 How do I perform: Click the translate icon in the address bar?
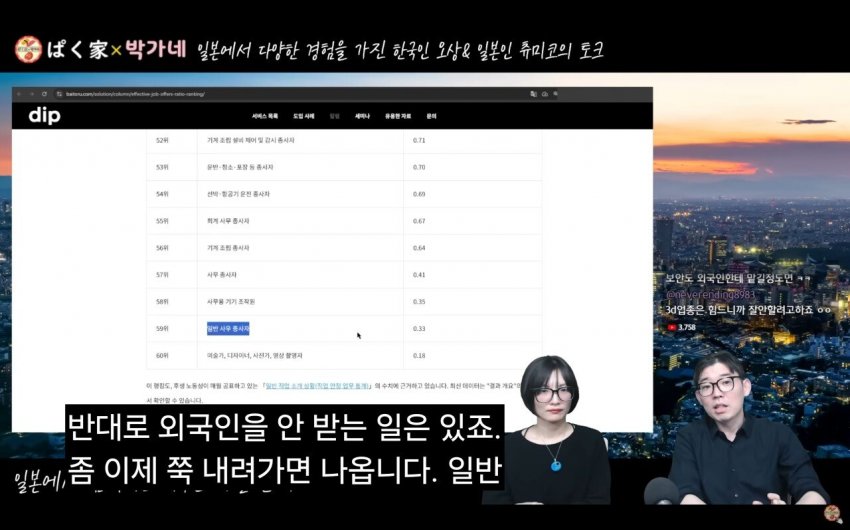[532, 94]
